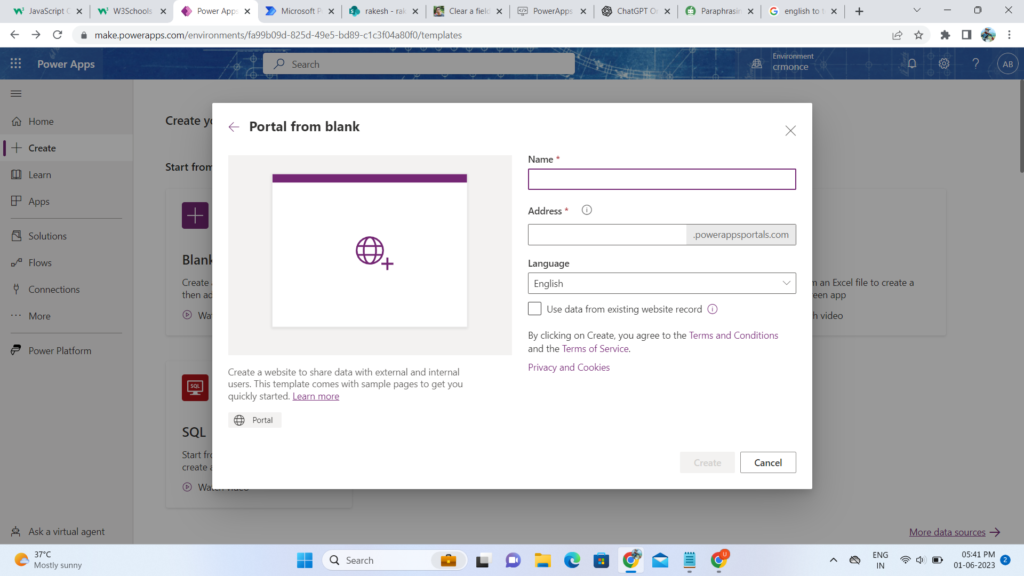Open Terms of Service link
Screen dimensions: 1024x576
point(595,349)
